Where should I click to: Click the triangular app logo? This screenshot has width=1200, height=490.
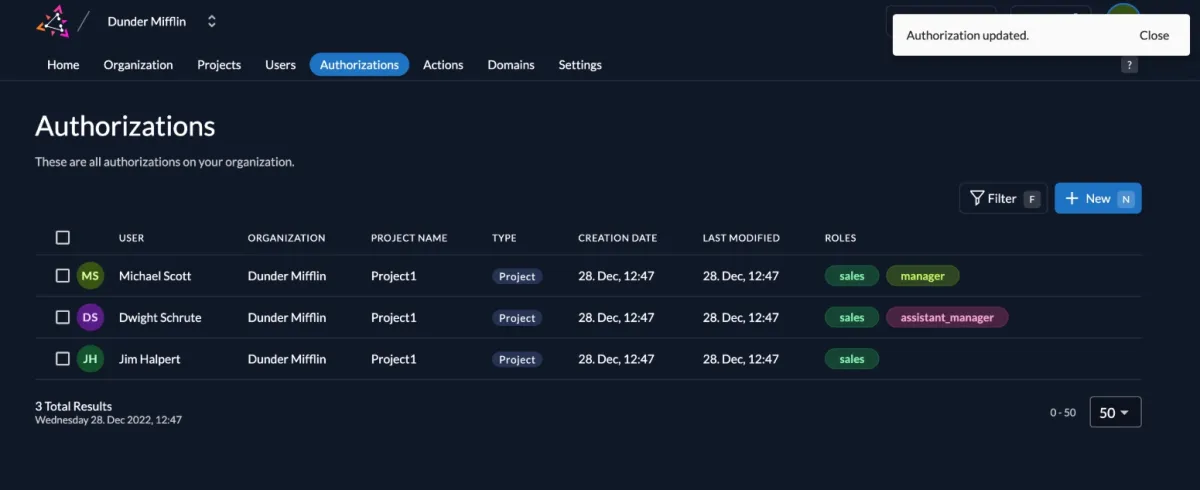52,21
